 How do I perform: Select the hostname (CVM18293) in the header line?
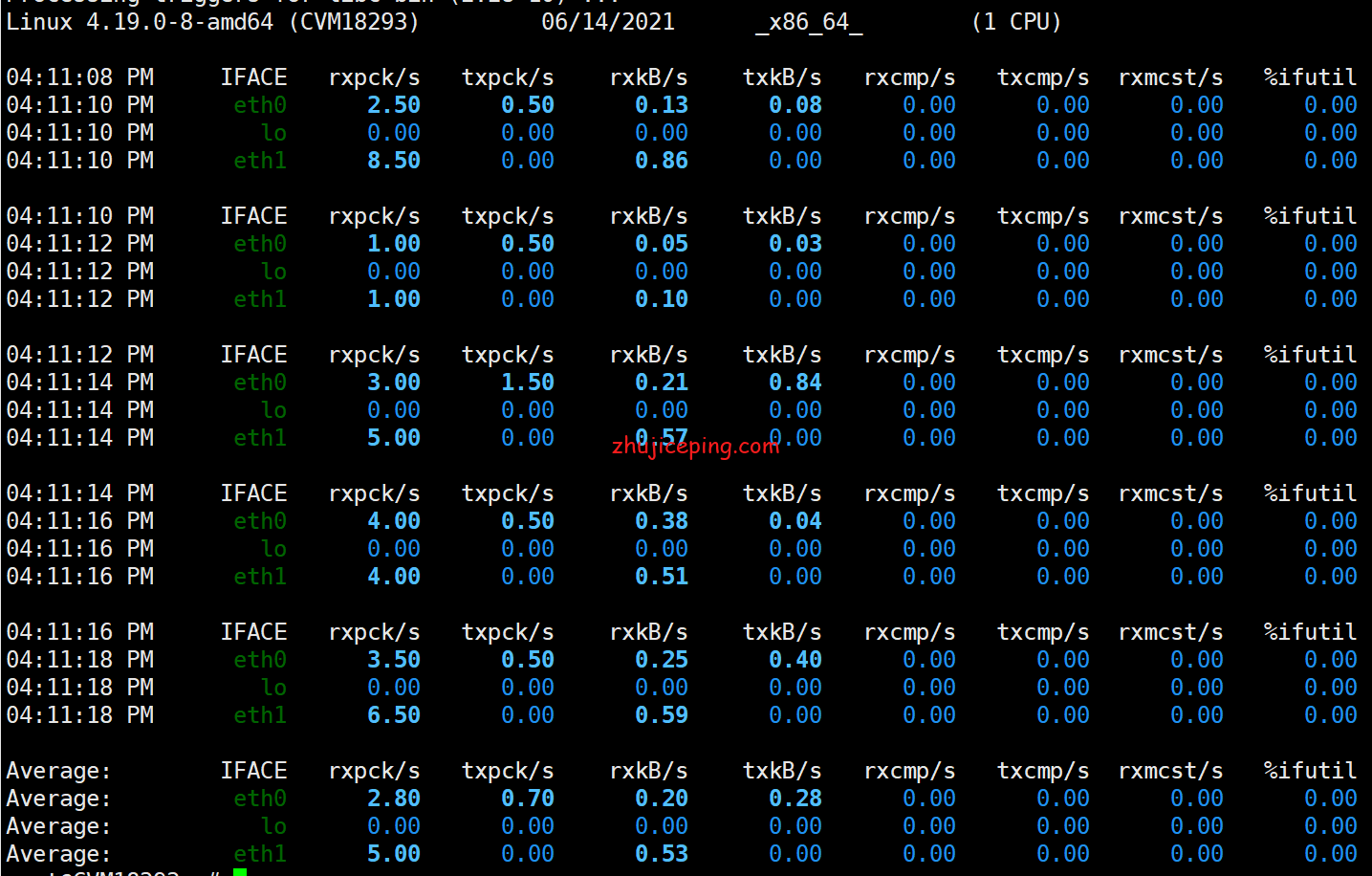[x=354, y=21]
